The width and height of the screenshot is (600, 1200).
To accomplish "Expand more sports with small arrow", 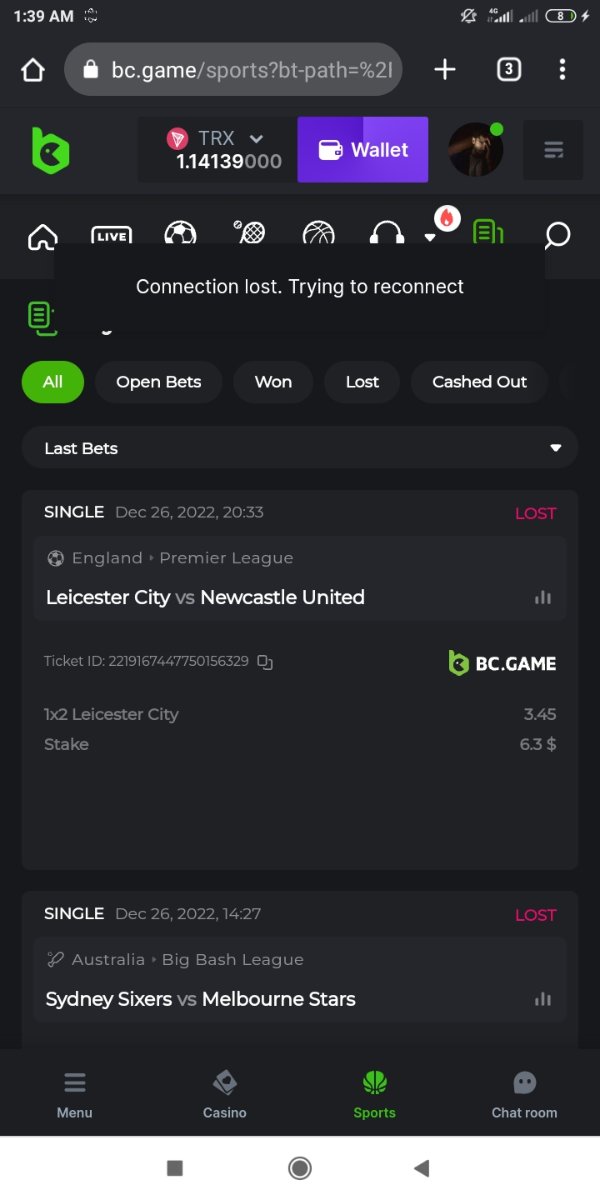I will tap(430, 238).
